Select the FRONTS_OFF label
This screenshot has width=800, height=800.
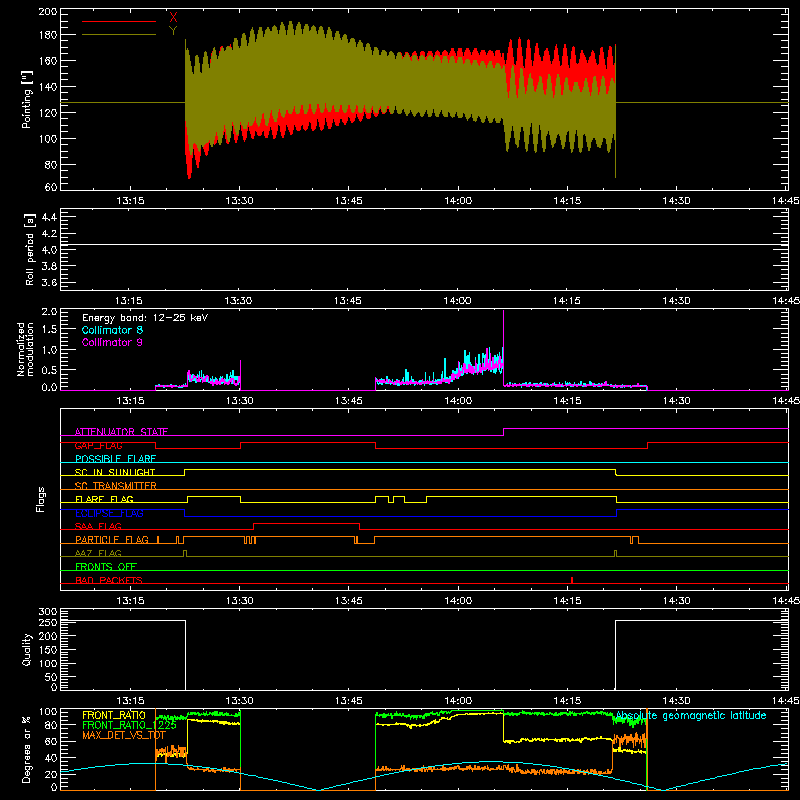click(106, 566)
